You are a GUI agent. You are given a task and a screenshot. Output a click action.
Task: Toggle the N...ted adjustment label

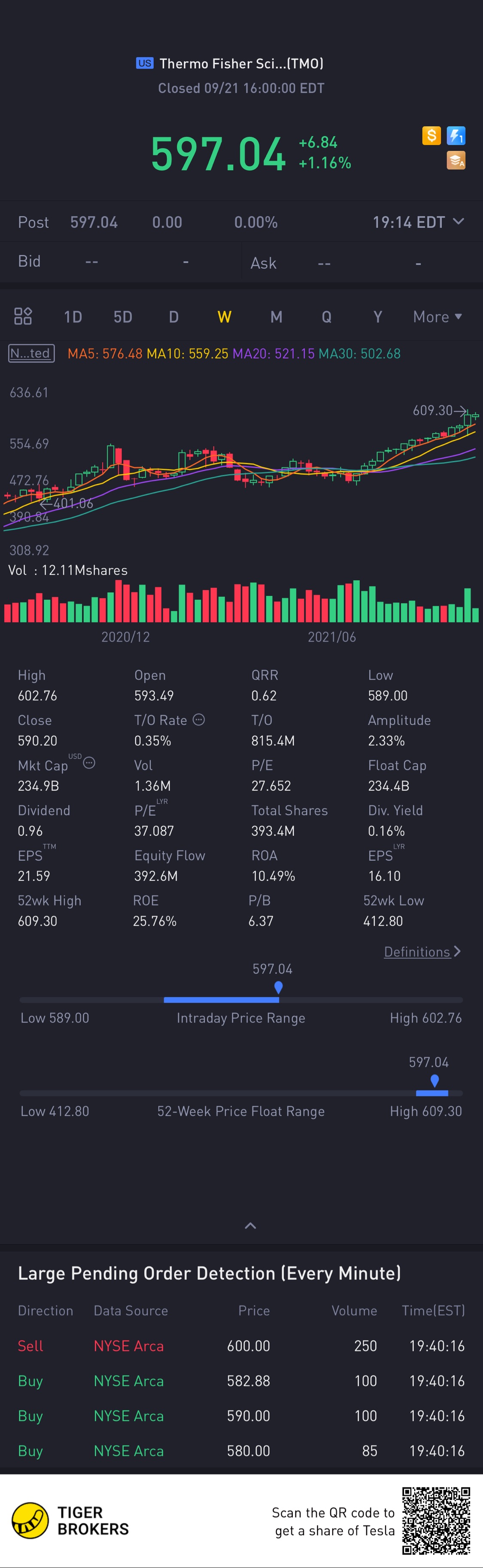tap(31, 354)
